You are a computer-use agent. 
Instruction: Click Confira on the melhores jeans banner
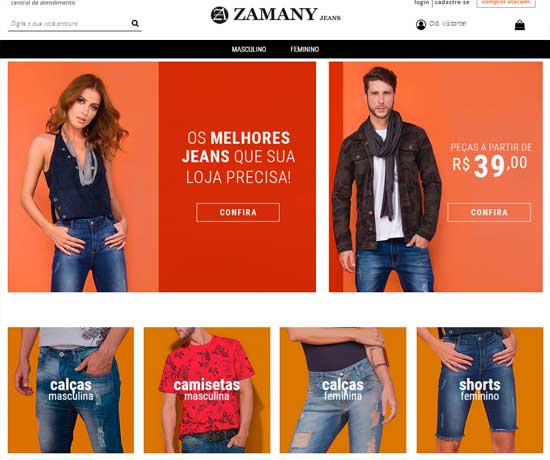point(238,212)
